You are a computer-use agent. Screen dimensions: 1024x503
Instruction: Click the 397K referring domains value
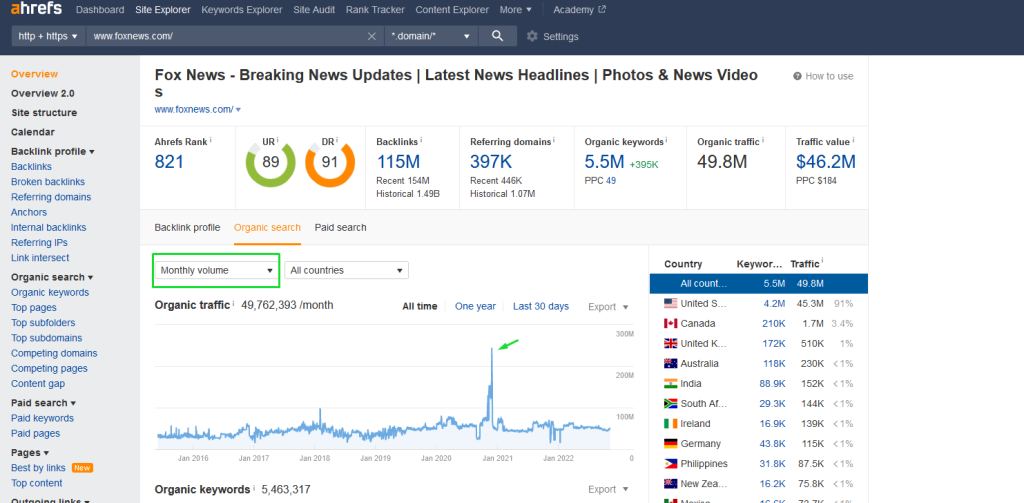492,161
